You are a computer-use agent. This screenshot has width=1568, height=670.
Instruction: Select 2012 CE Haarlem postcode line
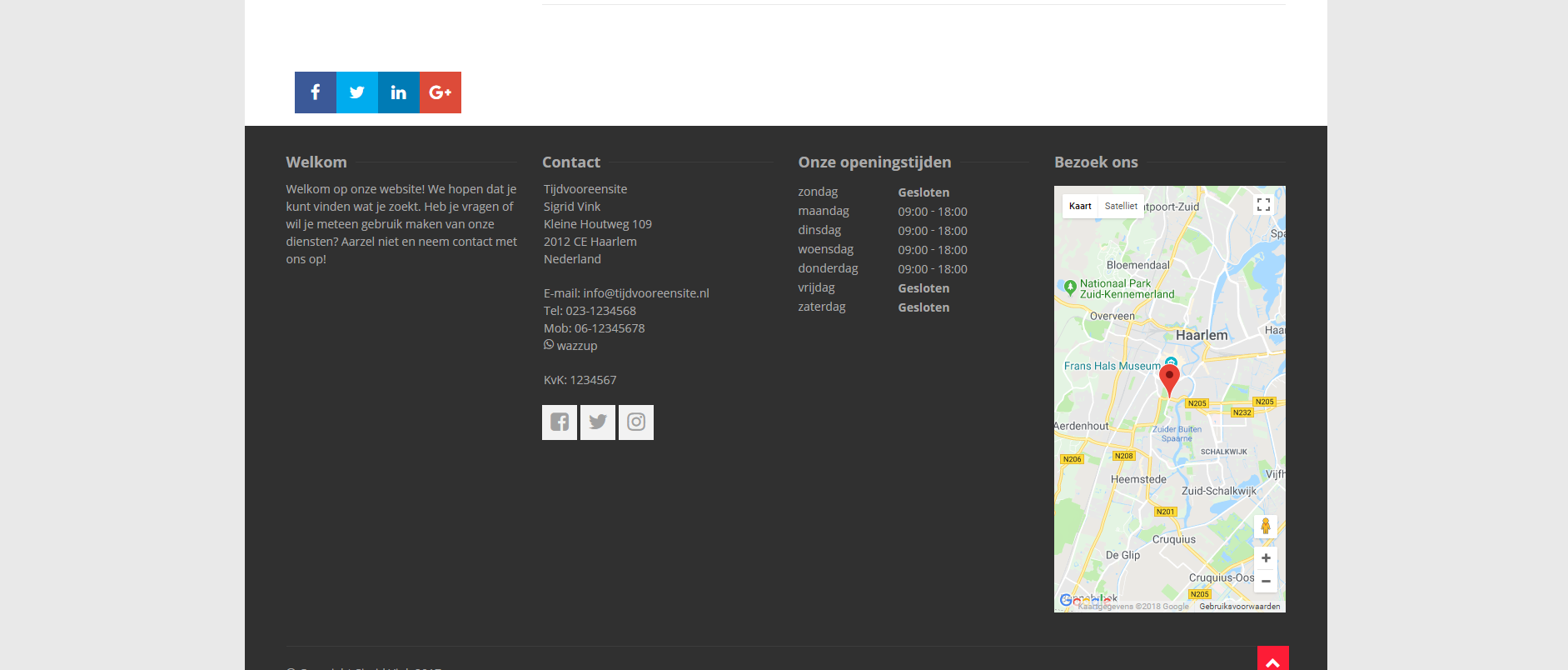[590, 242]
